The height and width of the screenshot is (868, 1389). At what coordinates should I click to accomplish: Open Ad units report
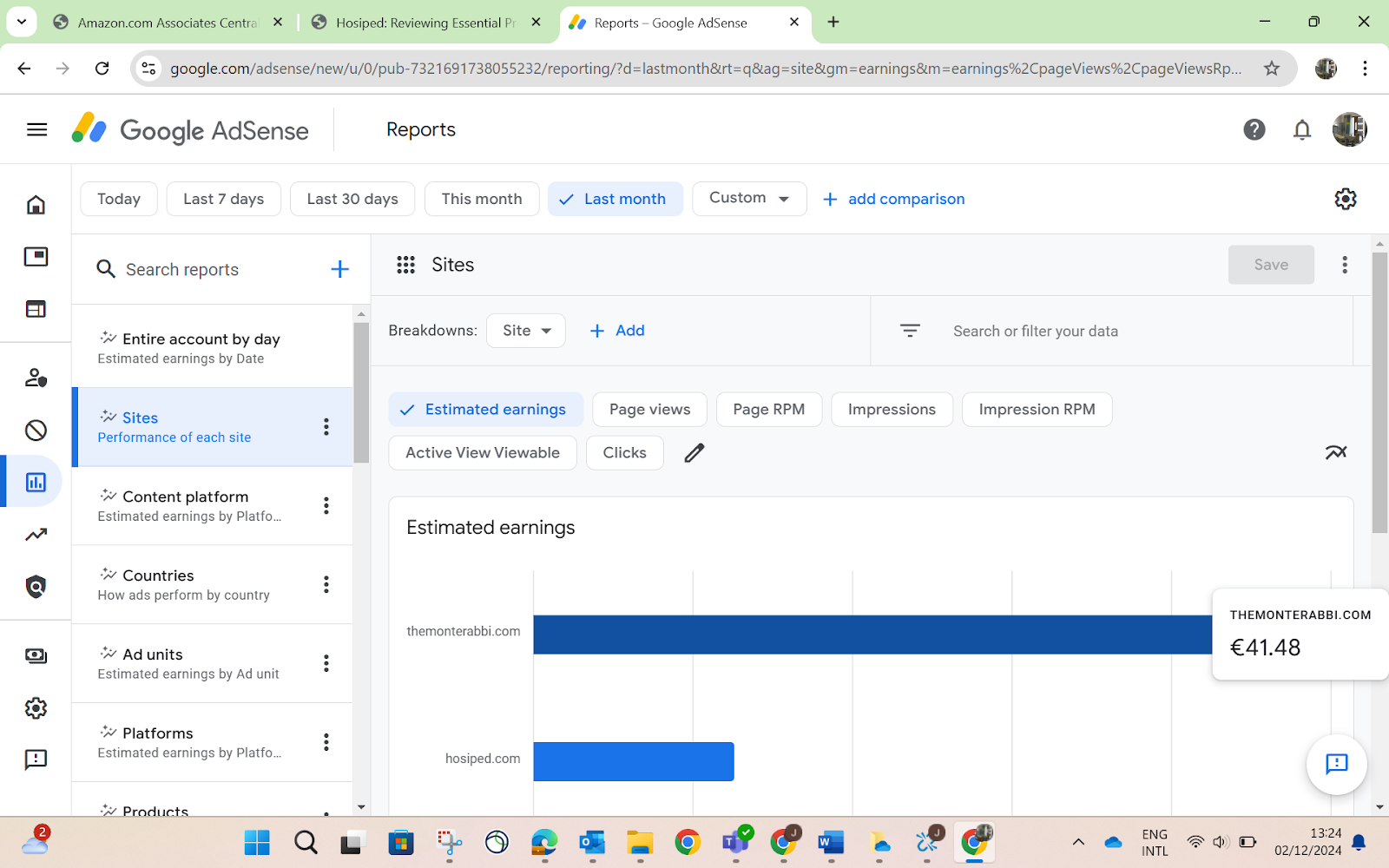click(x=212, y=663)
